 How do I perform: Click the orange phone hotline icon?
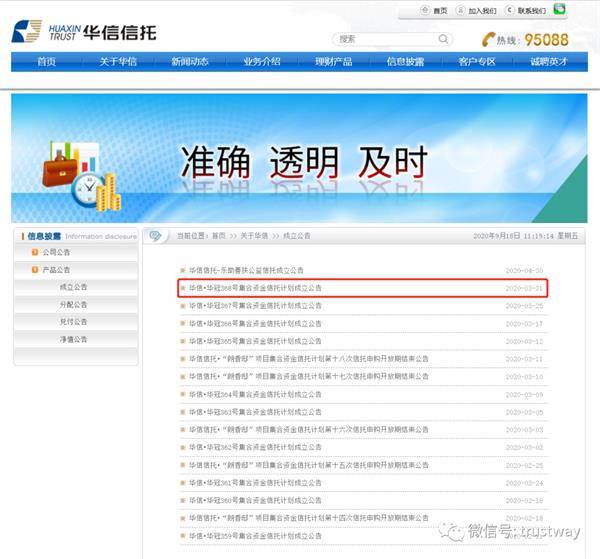pyautogui.click(x=488, y=39)
